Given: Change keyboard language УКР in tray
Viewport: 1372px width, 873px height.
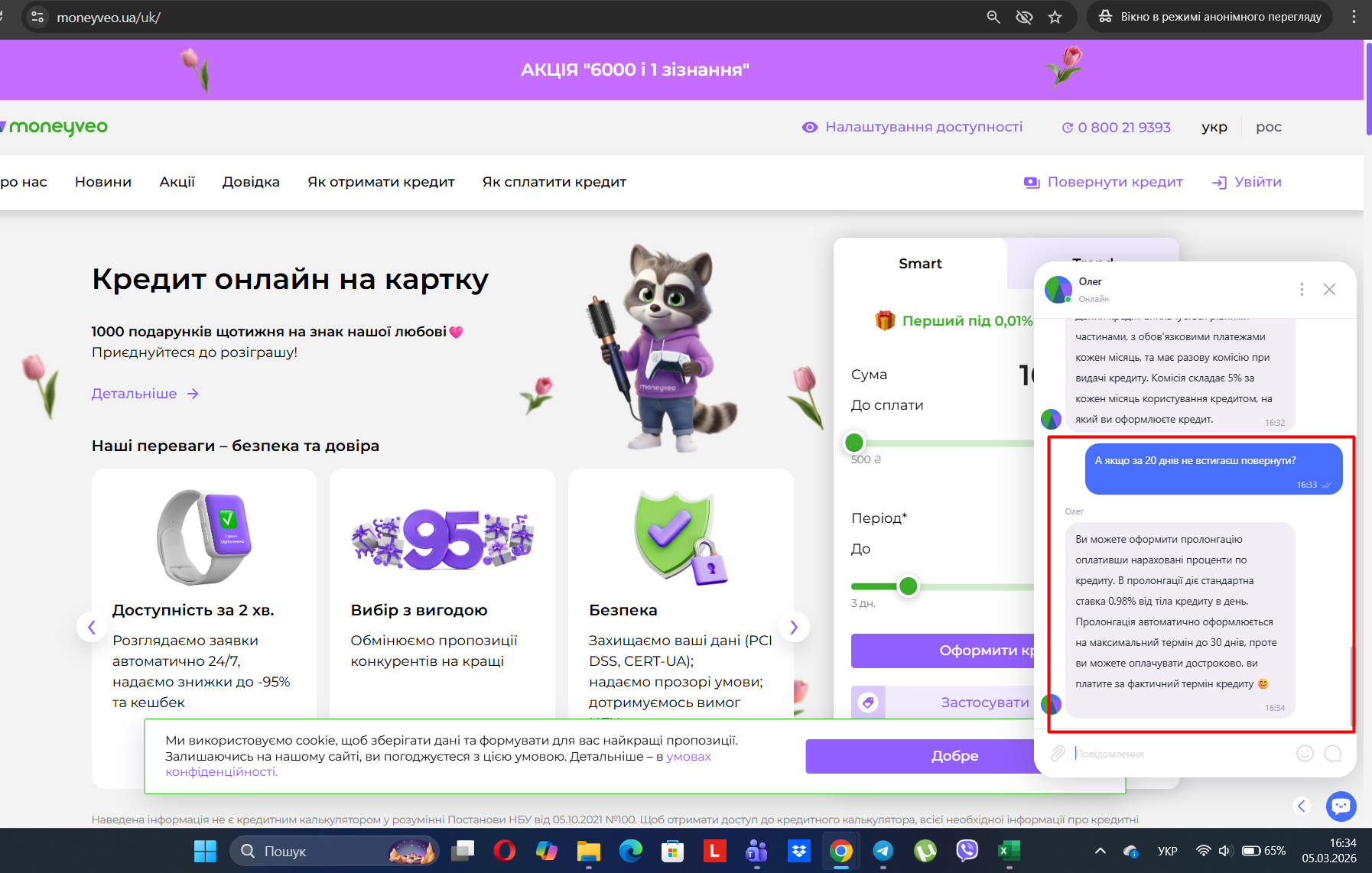Looking at the screenshot, I should point(1167,851).
